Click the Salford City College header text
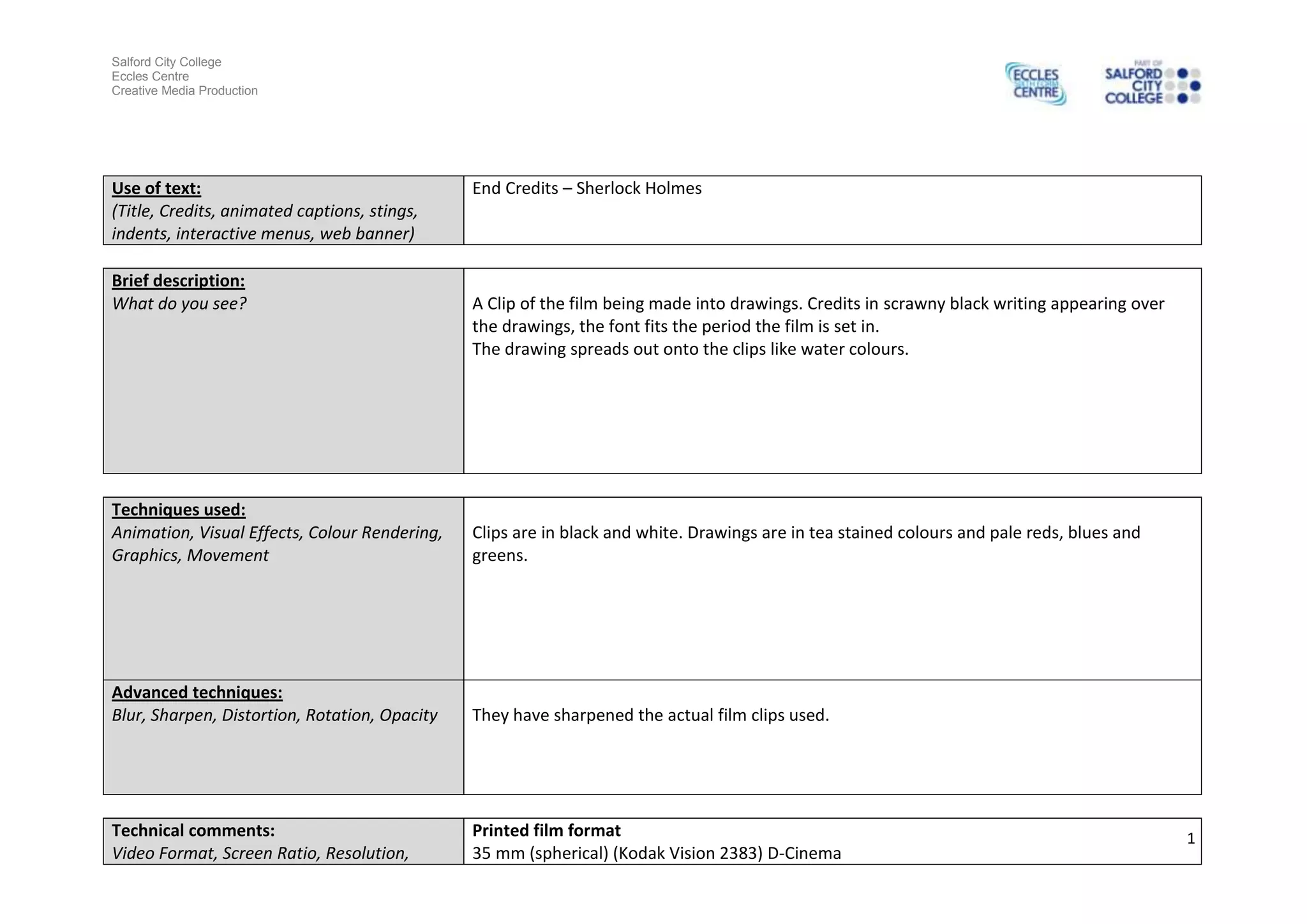Screen dimensions: 1307x924 [x=167, y=62]
